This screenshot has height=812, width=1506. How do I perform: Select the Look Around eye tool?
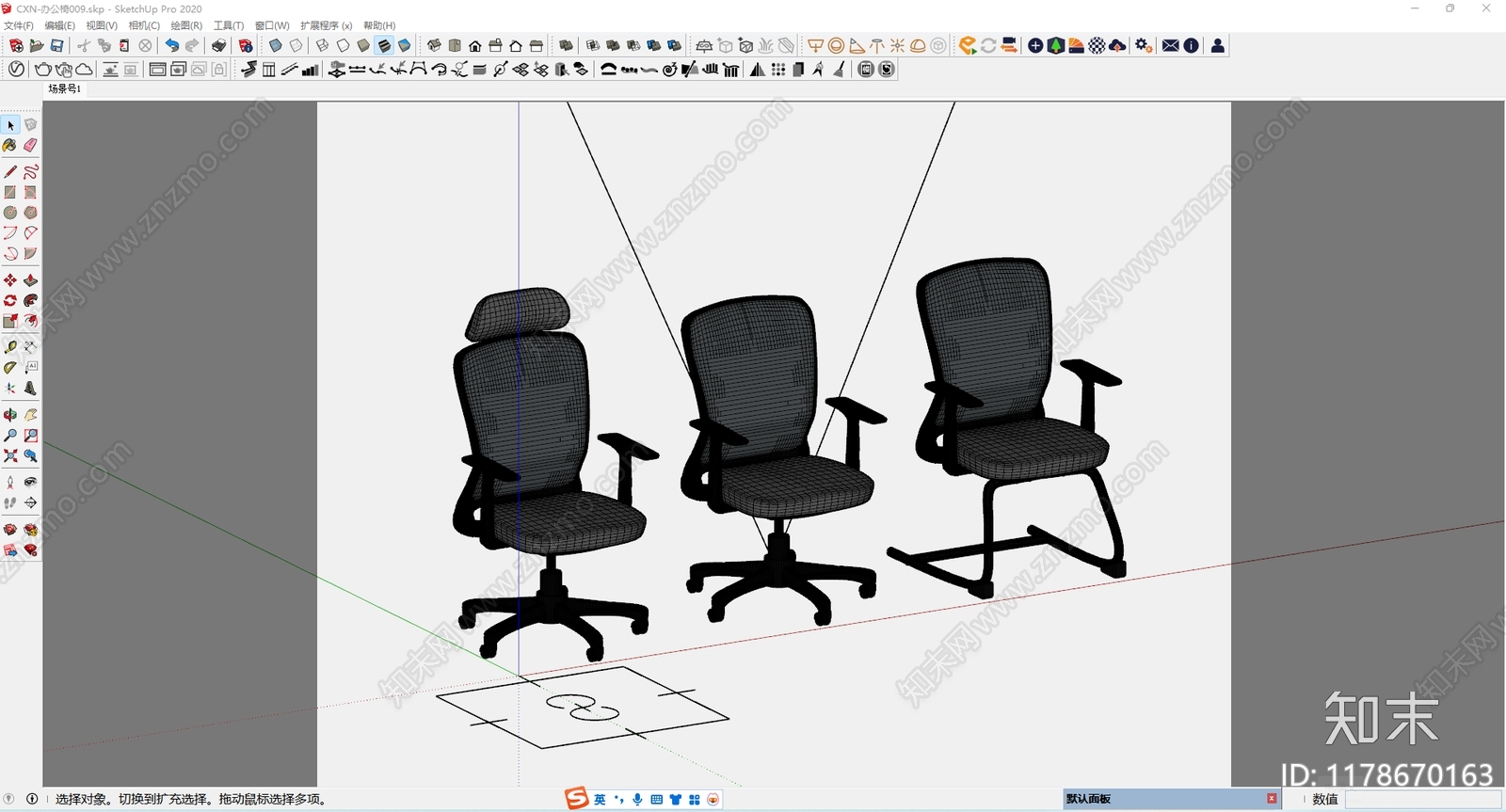(x=30, y=482)
